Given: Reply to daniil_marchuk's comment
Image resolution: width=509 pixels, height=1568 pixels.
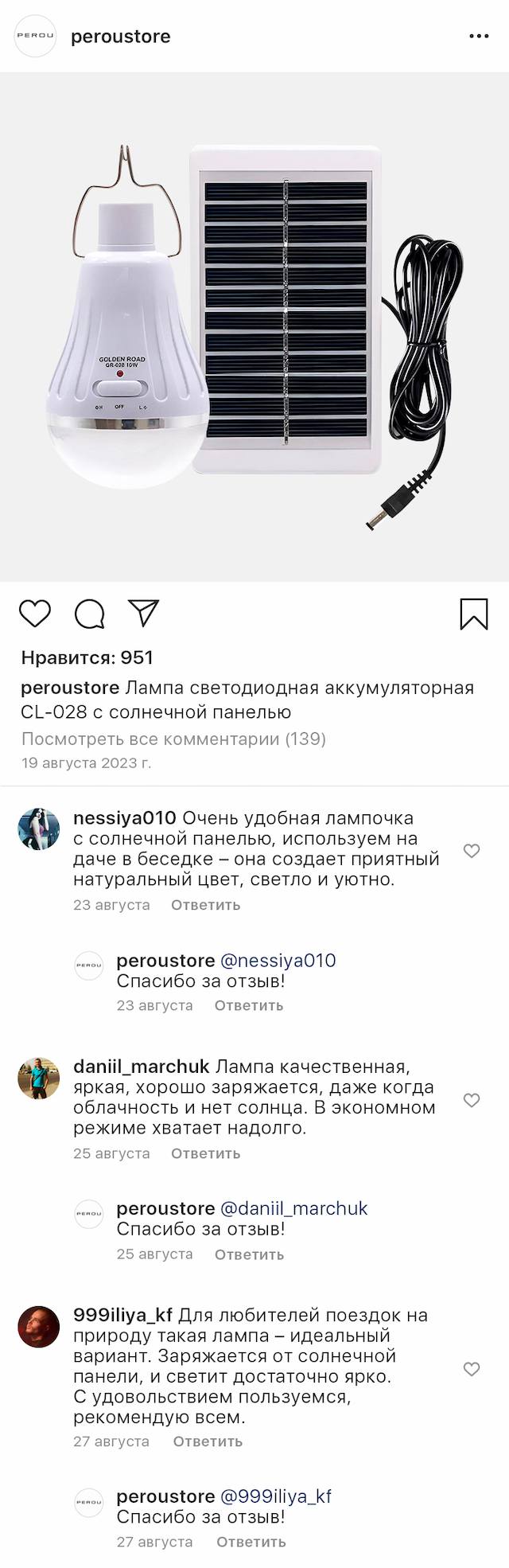Looking at the screenshot, I should 205,1153.
